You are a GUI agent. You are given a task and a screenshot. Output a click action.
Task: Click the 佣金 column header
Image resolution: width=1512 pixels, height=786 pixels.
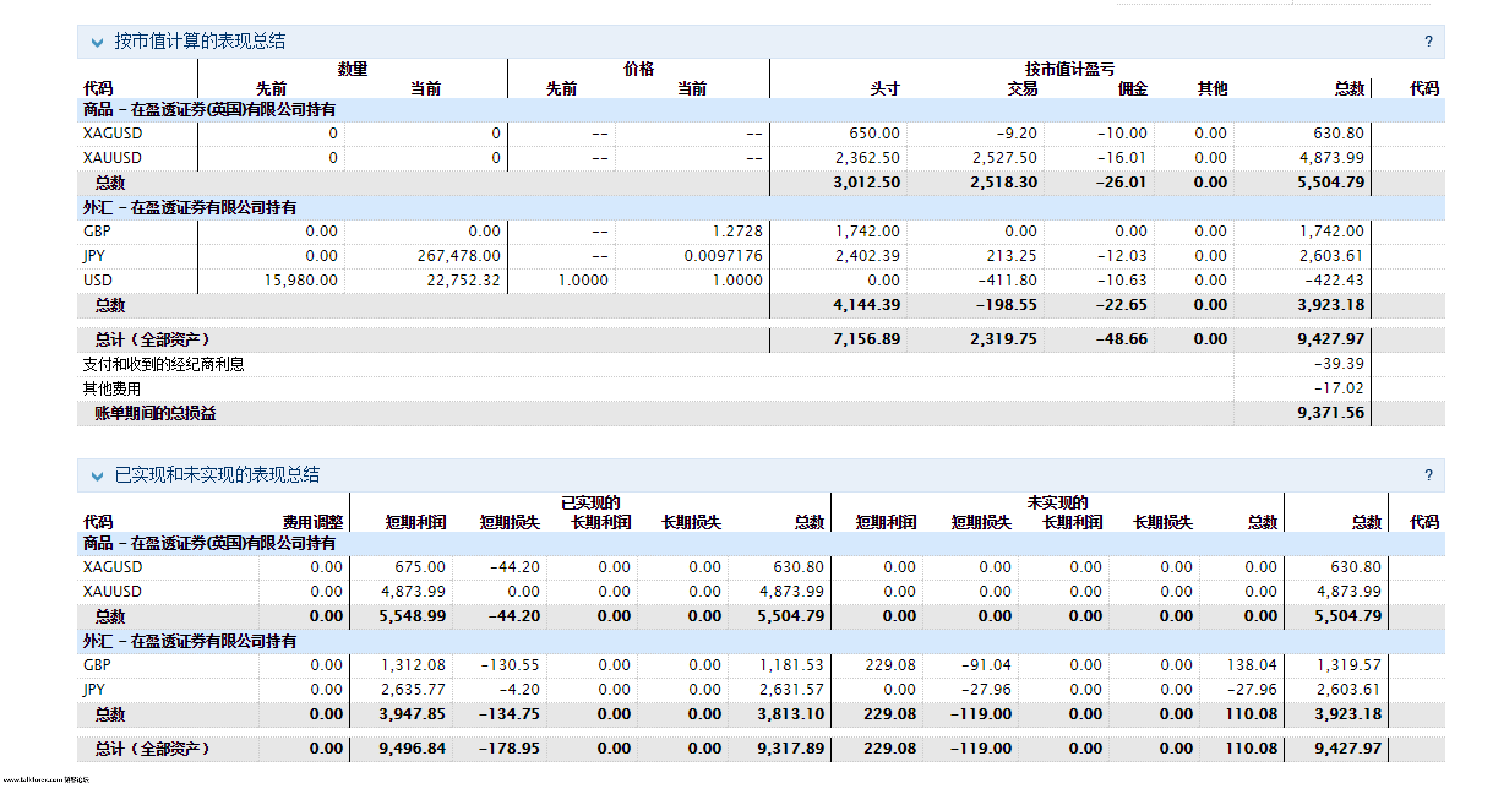coord(1132,89)
